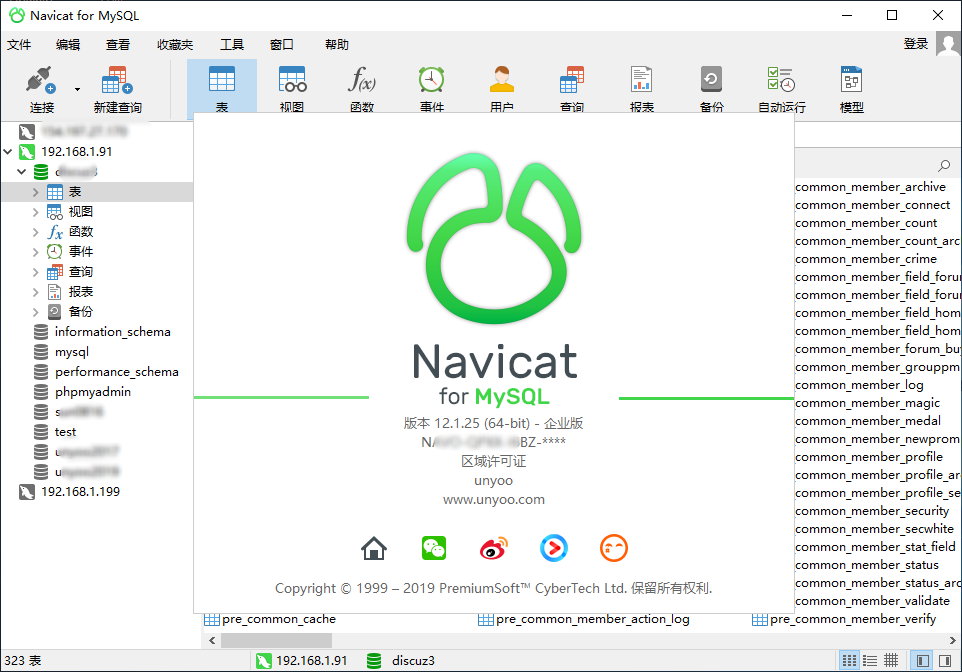
Task: Select the test database in the tree
Action: coord(65,432)
